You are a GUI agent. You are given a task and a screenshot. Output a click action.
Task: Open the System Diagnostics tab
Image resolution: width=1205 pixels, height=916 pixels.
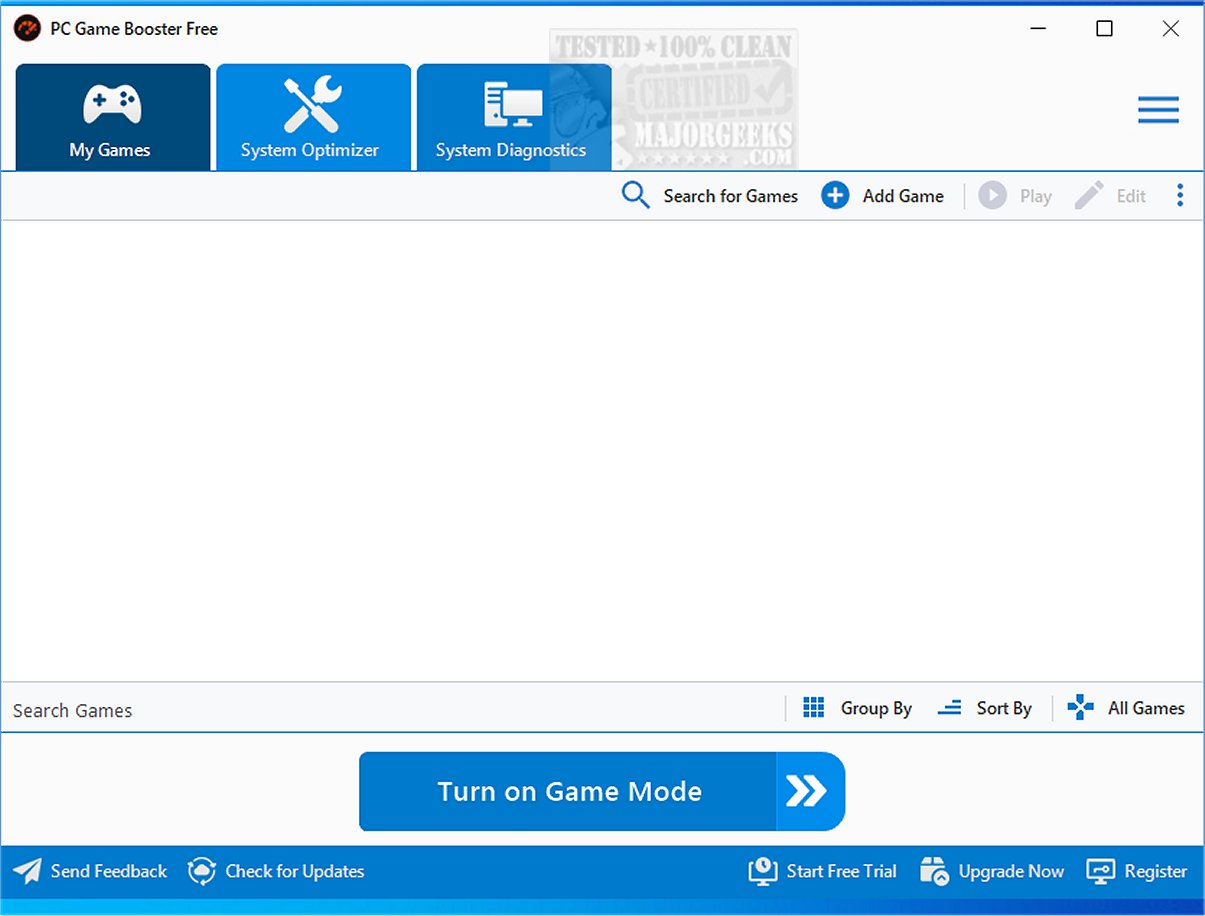coord(514,117)
